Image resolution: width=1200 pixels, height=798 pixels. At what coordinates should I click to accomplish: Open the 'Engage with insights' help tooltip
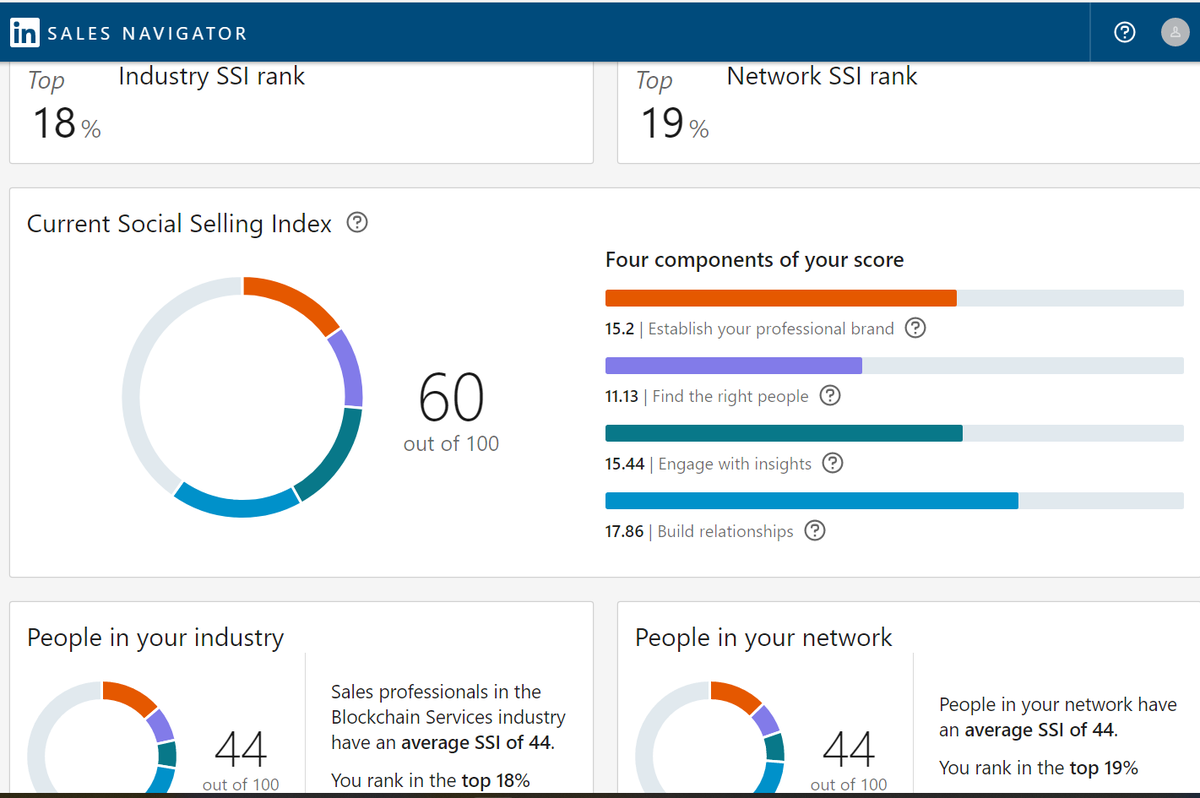click(833, 463)
